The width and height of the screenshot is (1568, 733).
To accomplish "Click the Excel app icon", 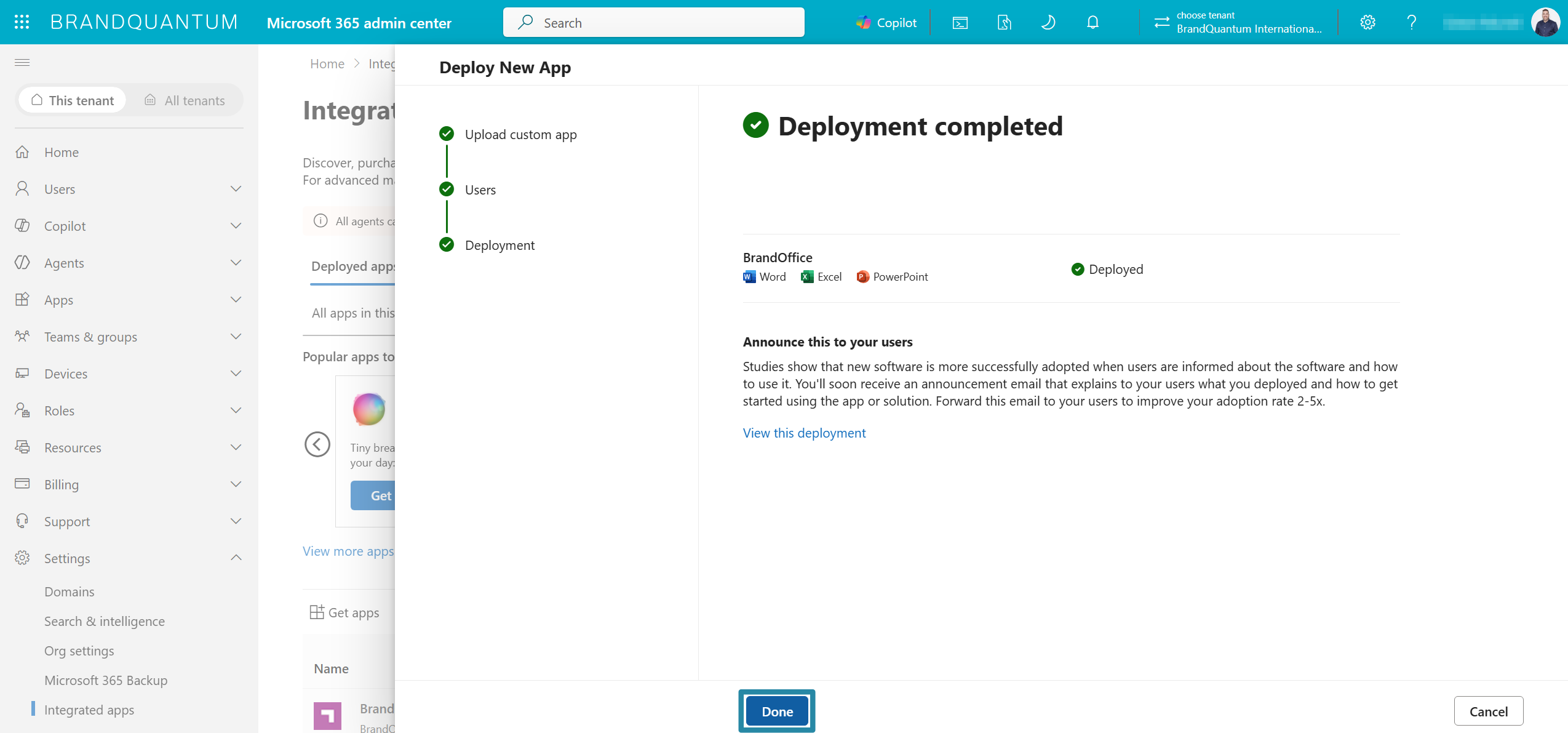I will (807, 277).
